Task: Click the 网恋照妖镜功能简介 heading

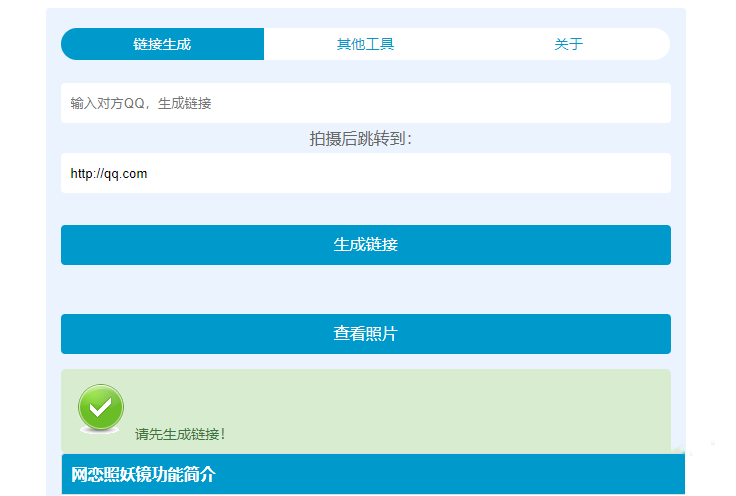Action: click(x=143, y=474)
